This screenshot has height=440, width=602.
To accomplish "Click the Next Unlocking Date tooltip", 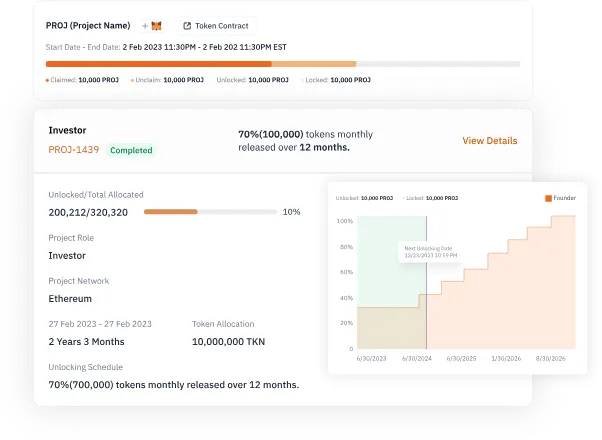I will [431, 252].
